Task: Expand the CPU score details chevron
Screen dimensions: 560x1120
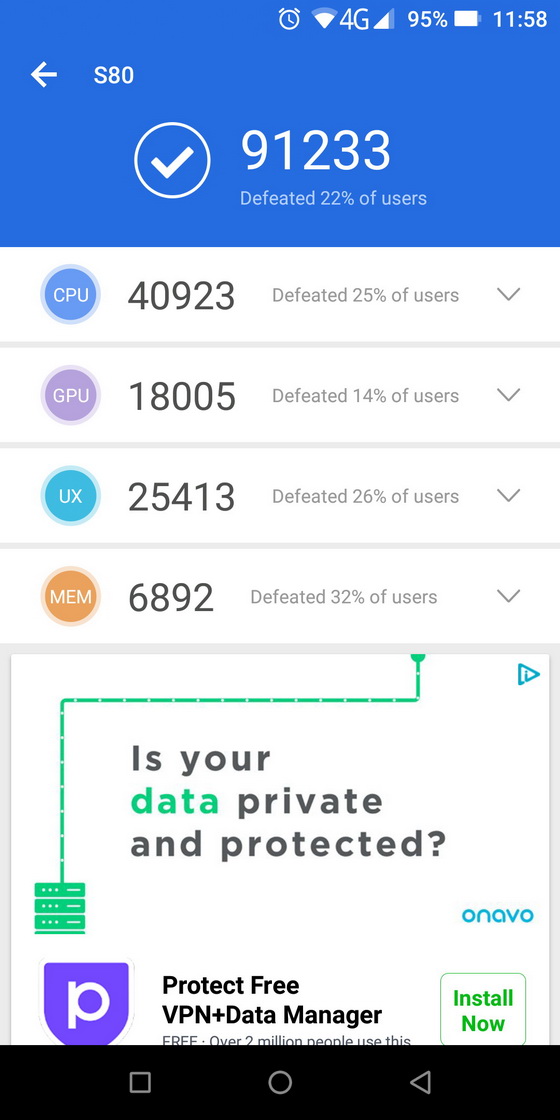Action: tap(509, 294)
